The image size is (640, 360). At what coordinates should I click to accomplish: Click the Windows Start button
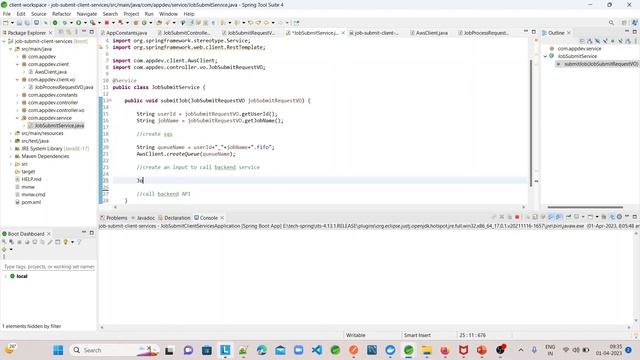tap(58, 350)
